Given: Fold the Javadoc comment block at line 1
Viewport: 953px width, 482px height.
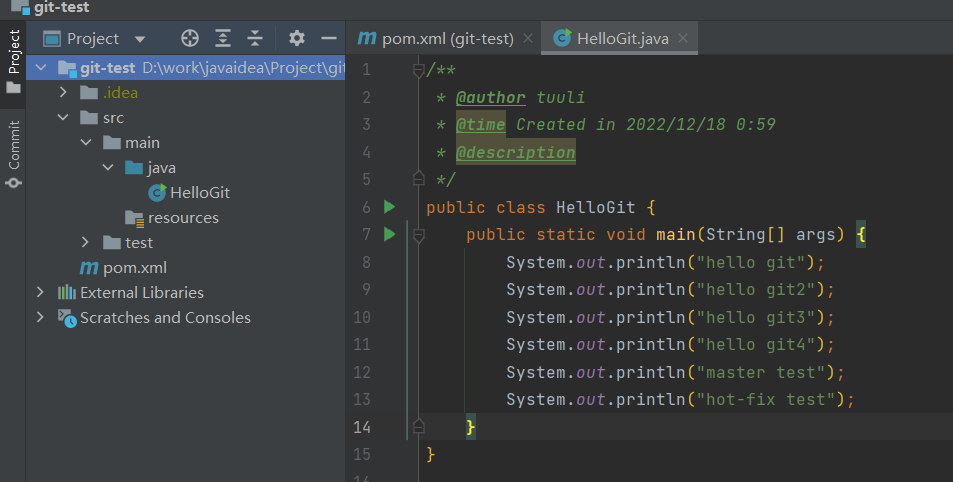Looking at the screenshot, I should click(419, 70).
